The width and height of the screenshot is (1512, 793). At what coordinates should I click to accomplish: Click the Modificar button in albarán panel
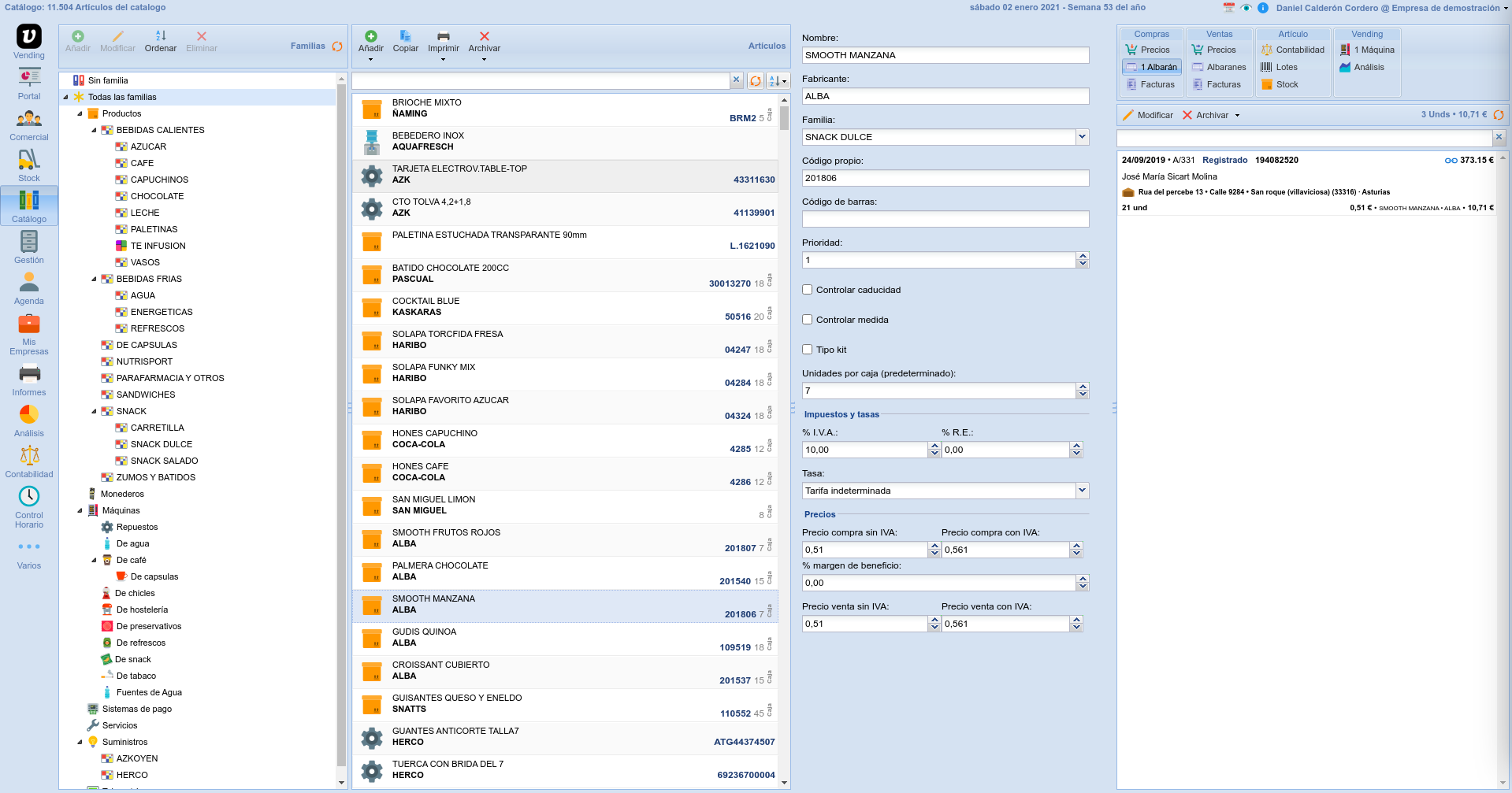point(1148,116)
